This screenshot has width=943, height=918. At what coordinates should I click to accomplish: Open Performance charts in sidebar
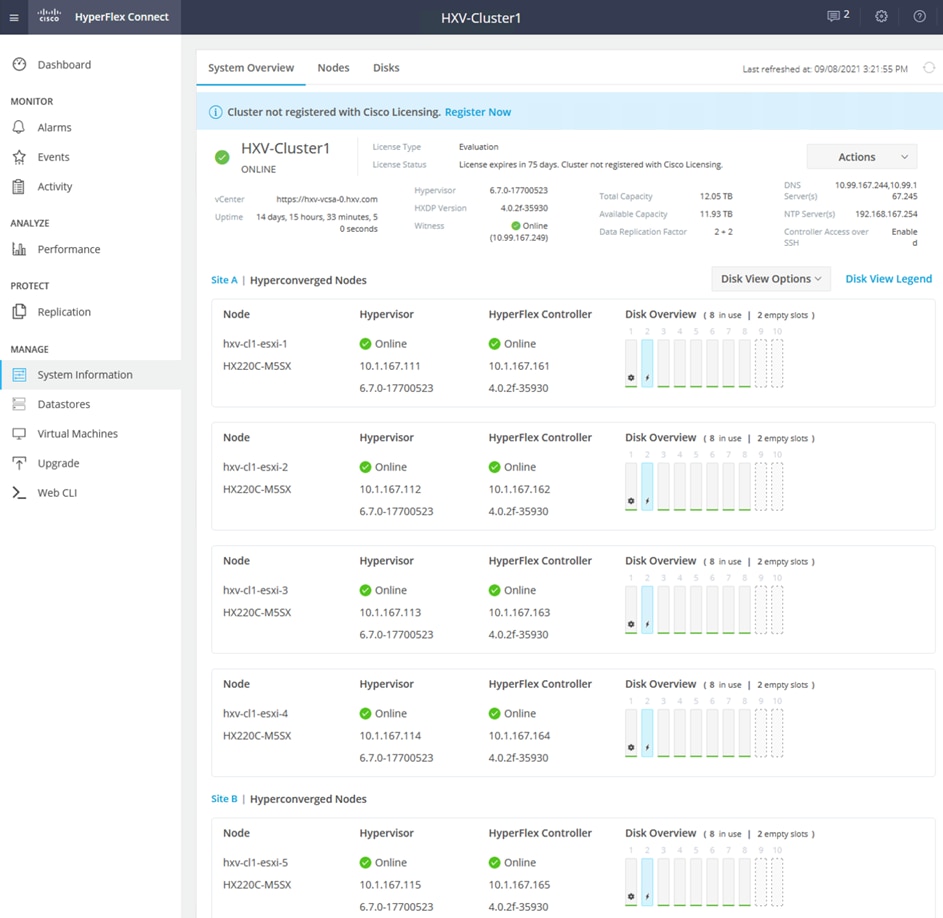click(69, 249)
